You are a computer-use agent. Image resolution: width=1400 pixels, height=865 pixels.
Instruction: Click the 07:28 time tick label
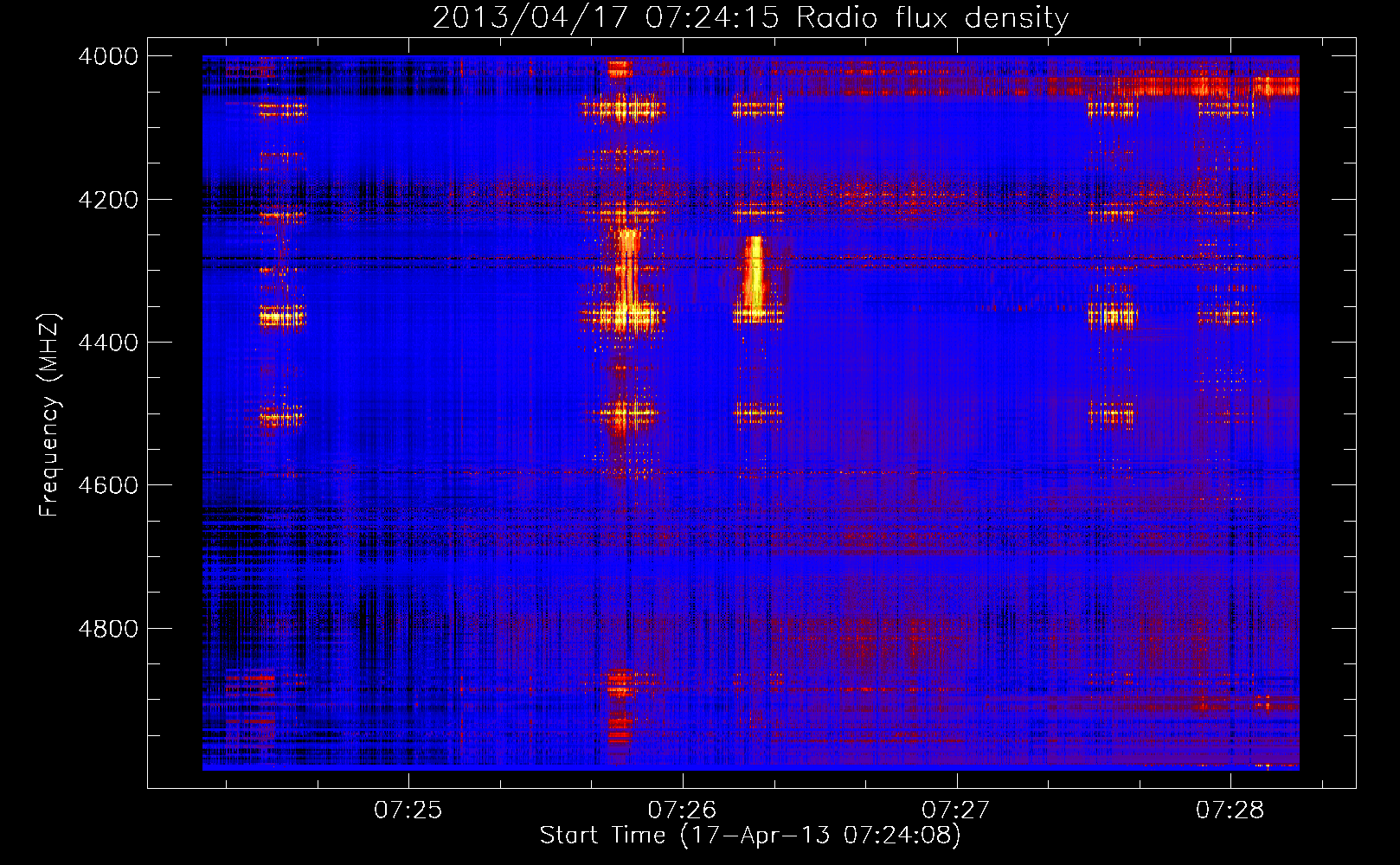pyautogui.click(x=1230, y=810)
